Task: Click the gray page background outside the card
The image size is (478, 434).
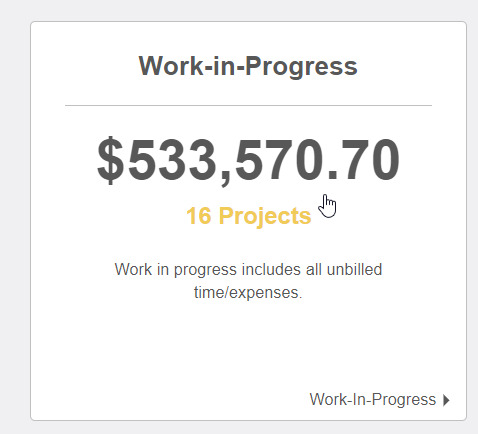Action: click(13, 217)
